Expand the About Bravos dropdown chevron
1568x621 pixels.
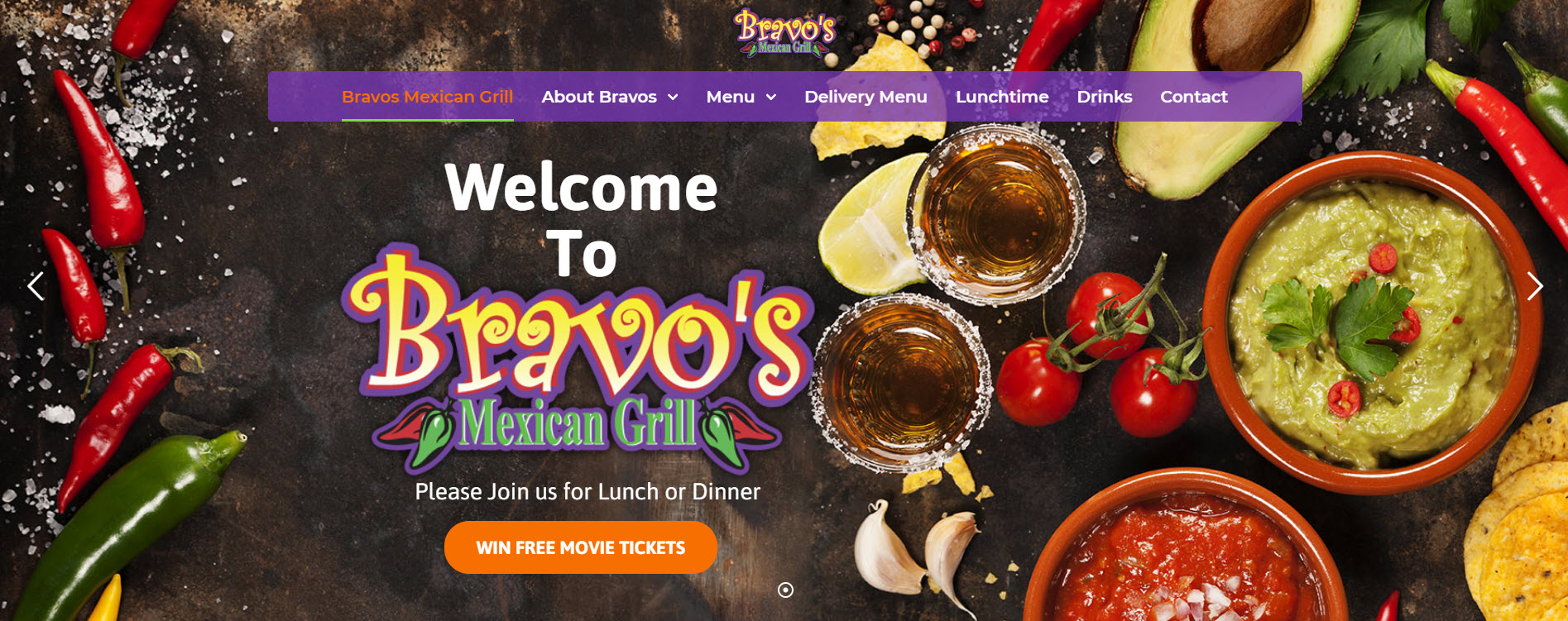pyautogui.click(x=673, y=98)
